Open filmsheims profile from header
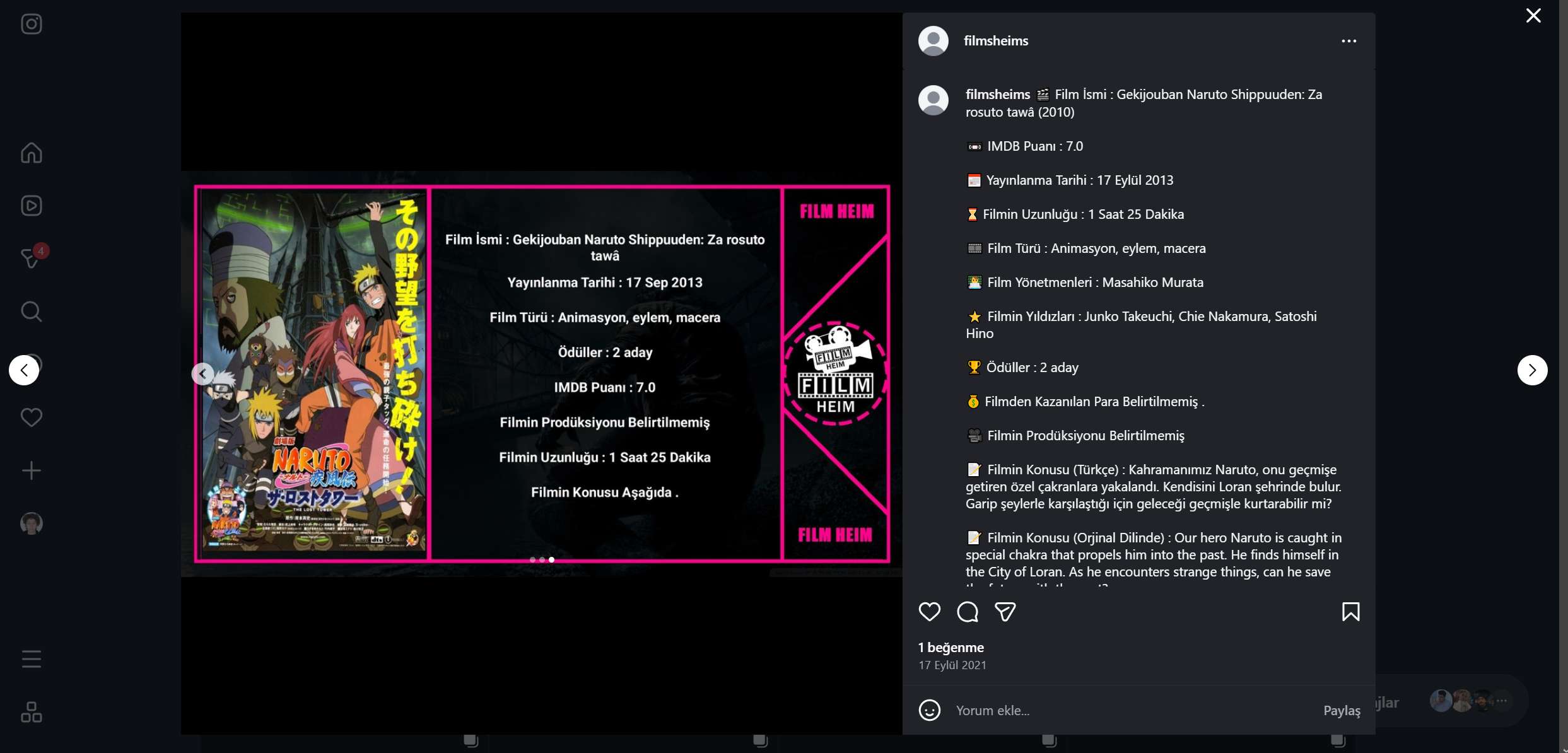 (995, 41)
